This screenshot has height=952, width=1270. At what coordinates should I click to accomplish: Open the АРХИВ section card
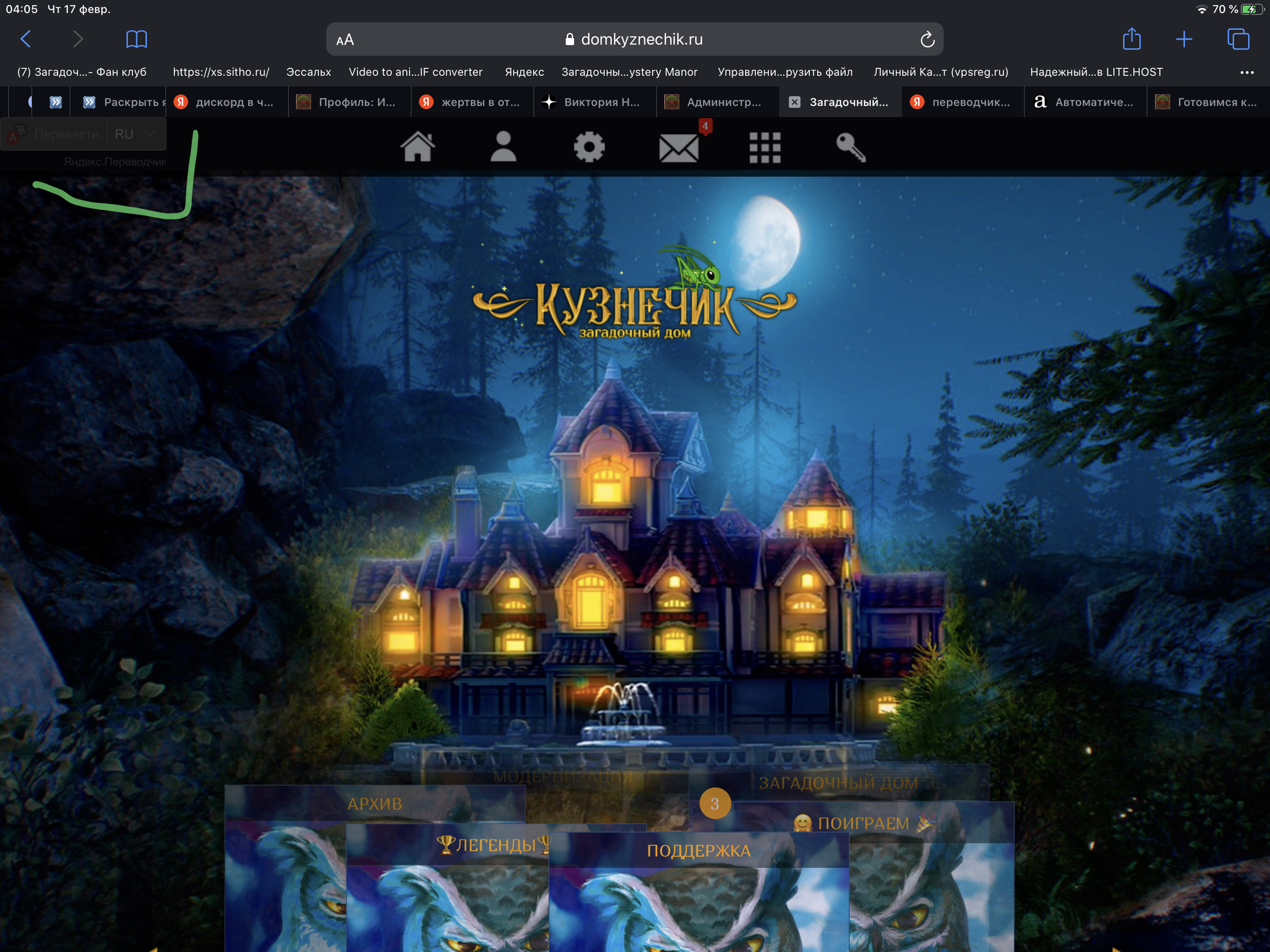tap(374, 804)
